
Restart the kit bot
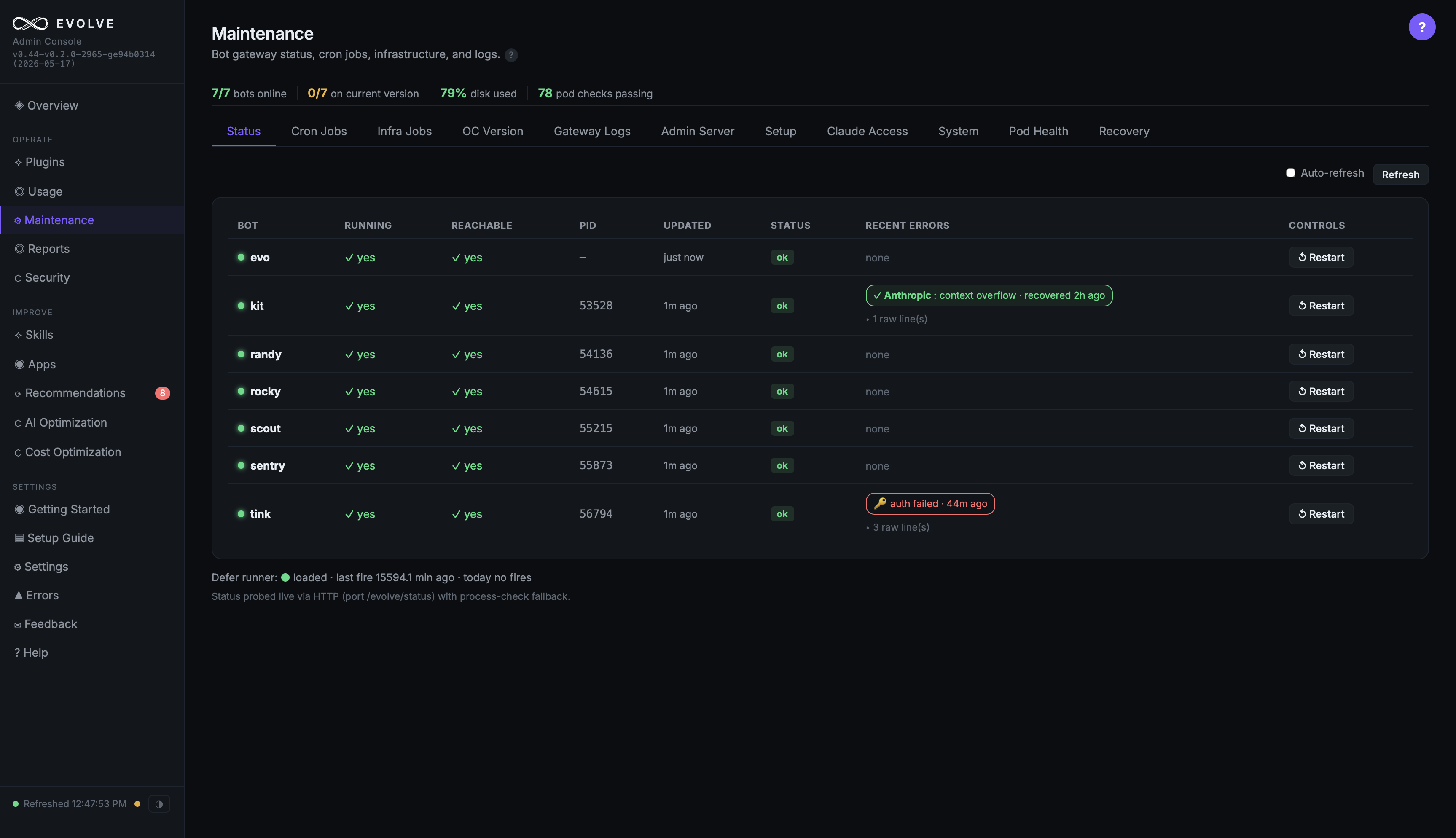pyautogui.click(x=1321, y=306)
